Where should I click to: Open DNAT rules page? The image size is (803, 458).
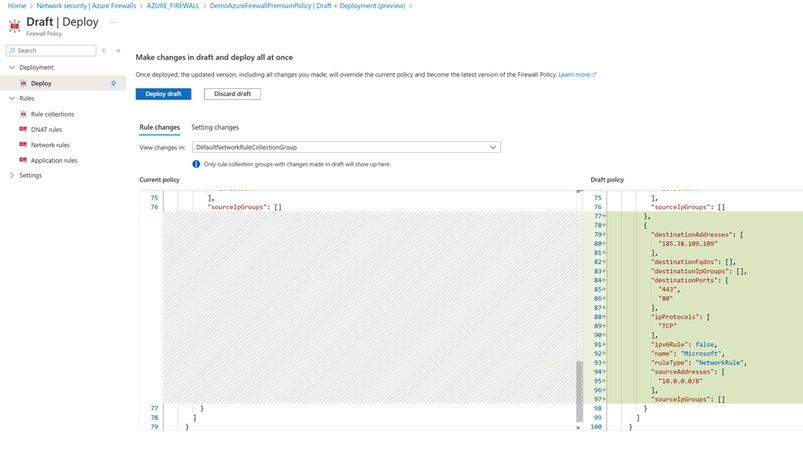pos(46,130)
